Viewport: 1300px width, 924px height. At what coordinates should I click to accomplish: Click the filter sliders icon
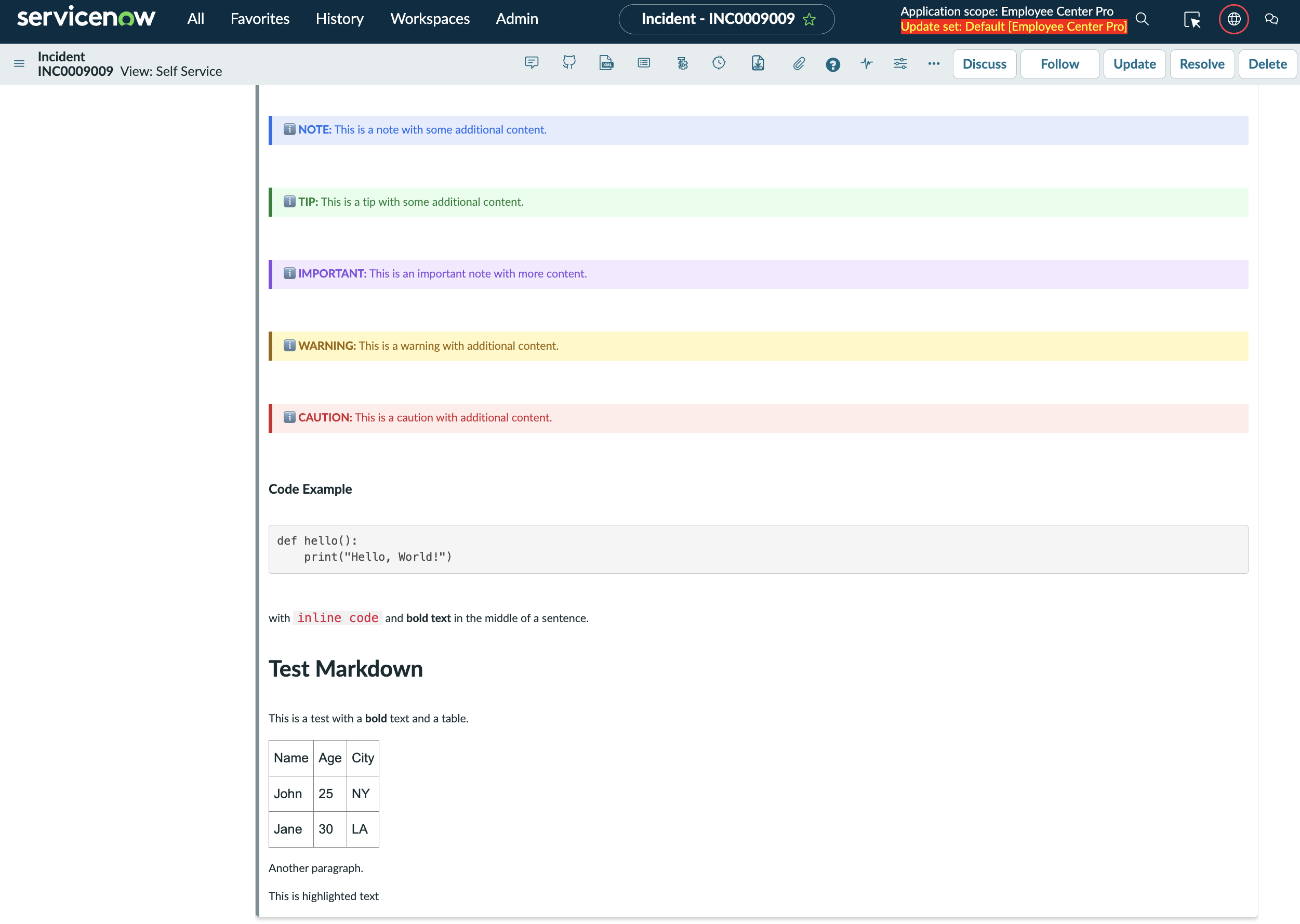(900, 64)
